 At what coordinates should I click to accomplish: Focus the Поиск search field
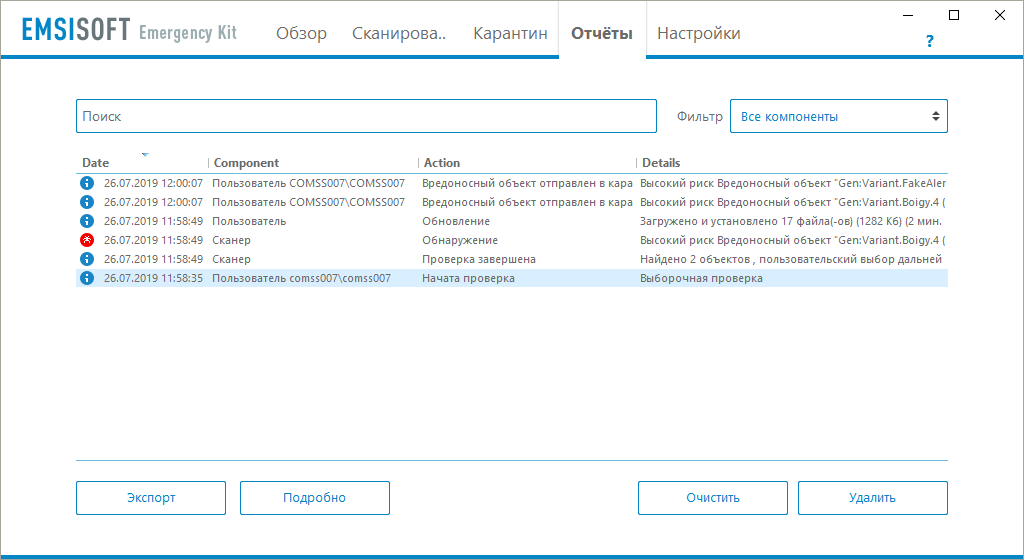[366, 116]
